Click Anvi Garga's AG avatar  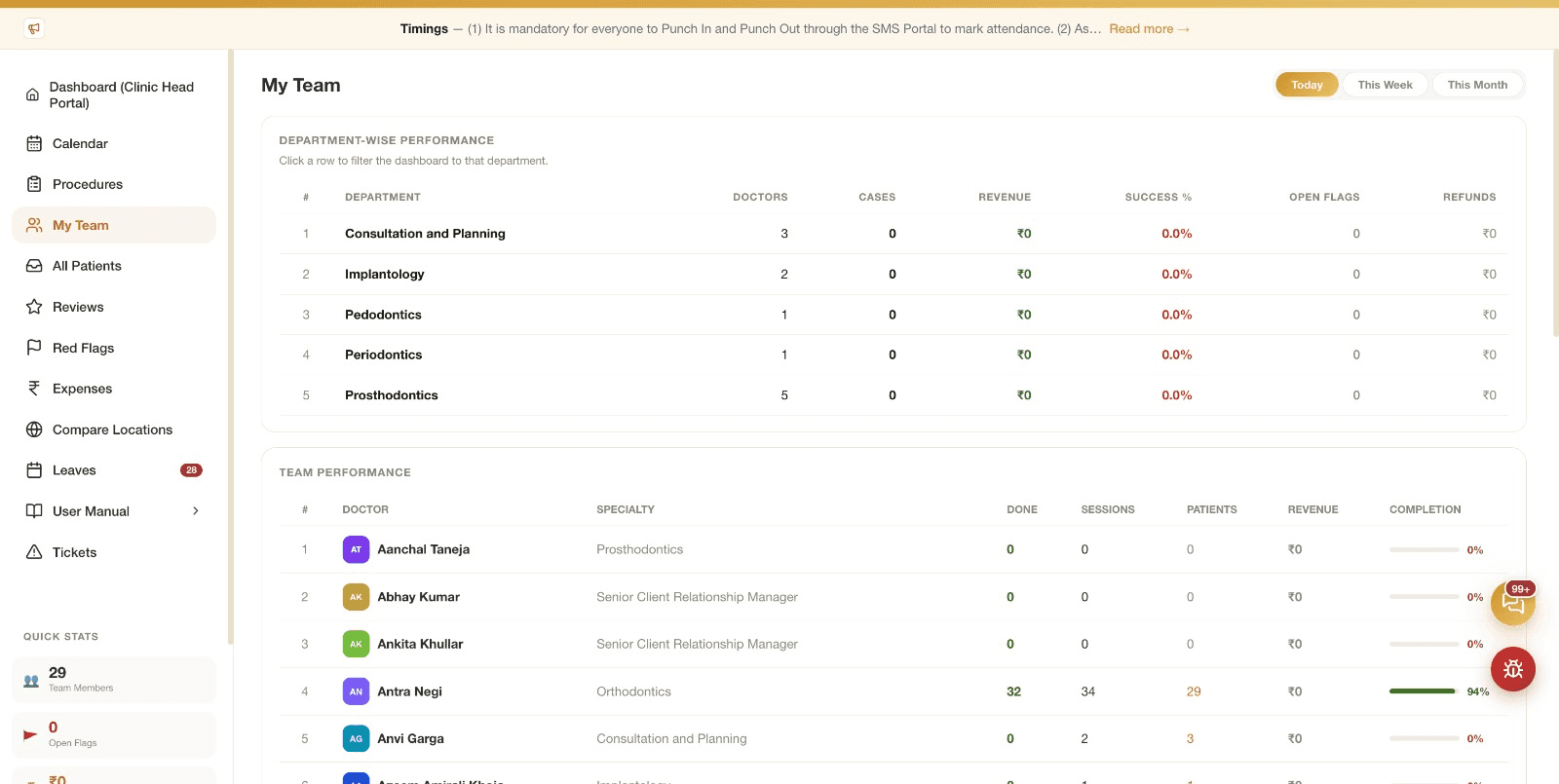(356, 738)
